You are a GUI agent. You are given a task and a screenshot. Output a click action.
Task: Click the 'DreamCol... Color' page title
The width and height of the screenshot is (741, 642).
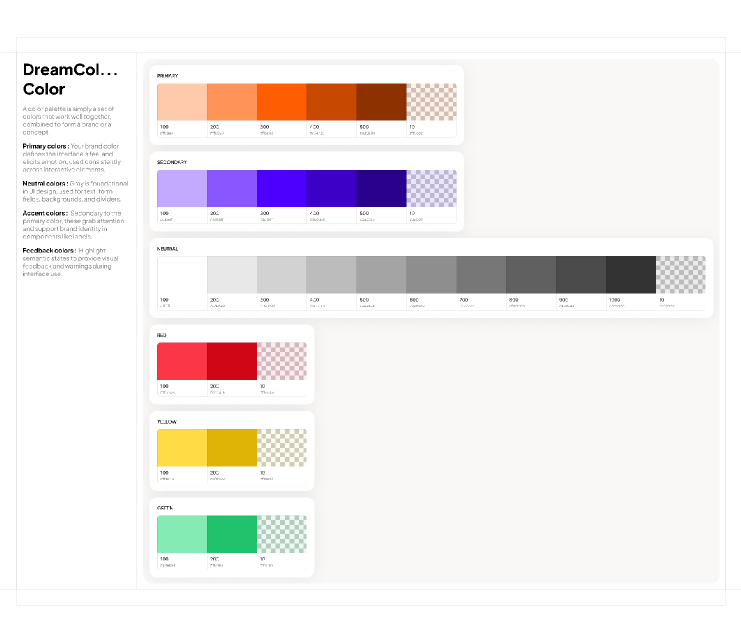point(70,79)
